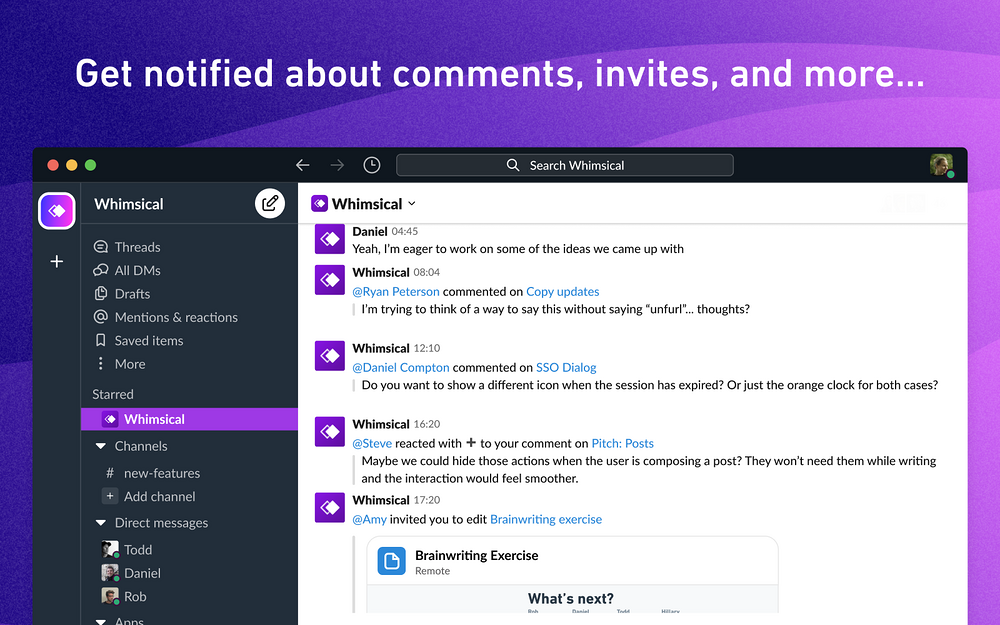
Task: Click the @Steve mention
Action: click(372, 443)
